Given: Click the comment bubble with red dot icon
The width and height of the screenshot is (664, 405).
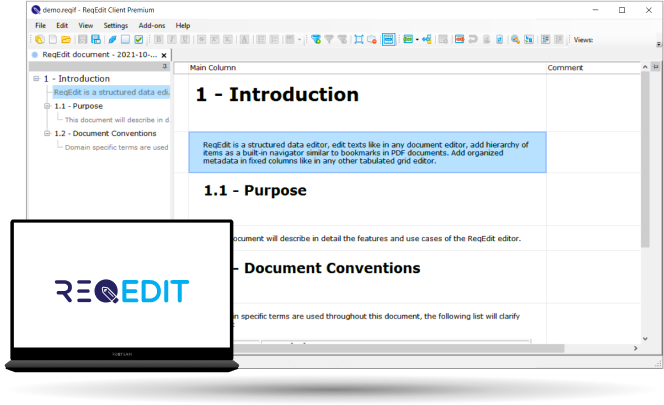Looking at the screenshot, I should (x=372, y=39).
